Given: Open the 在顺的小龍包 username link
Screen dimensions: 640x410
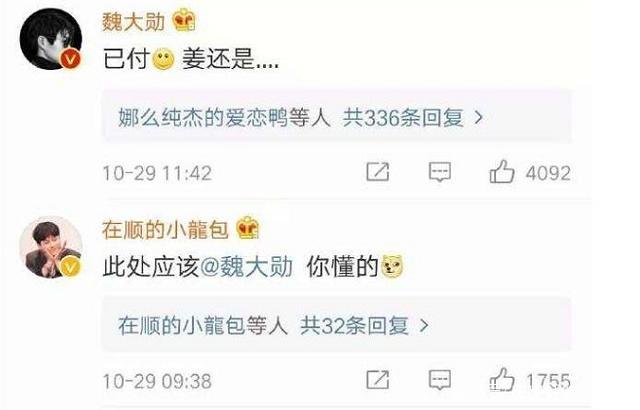Looking at the screenshot, I should tap(165, 229).
